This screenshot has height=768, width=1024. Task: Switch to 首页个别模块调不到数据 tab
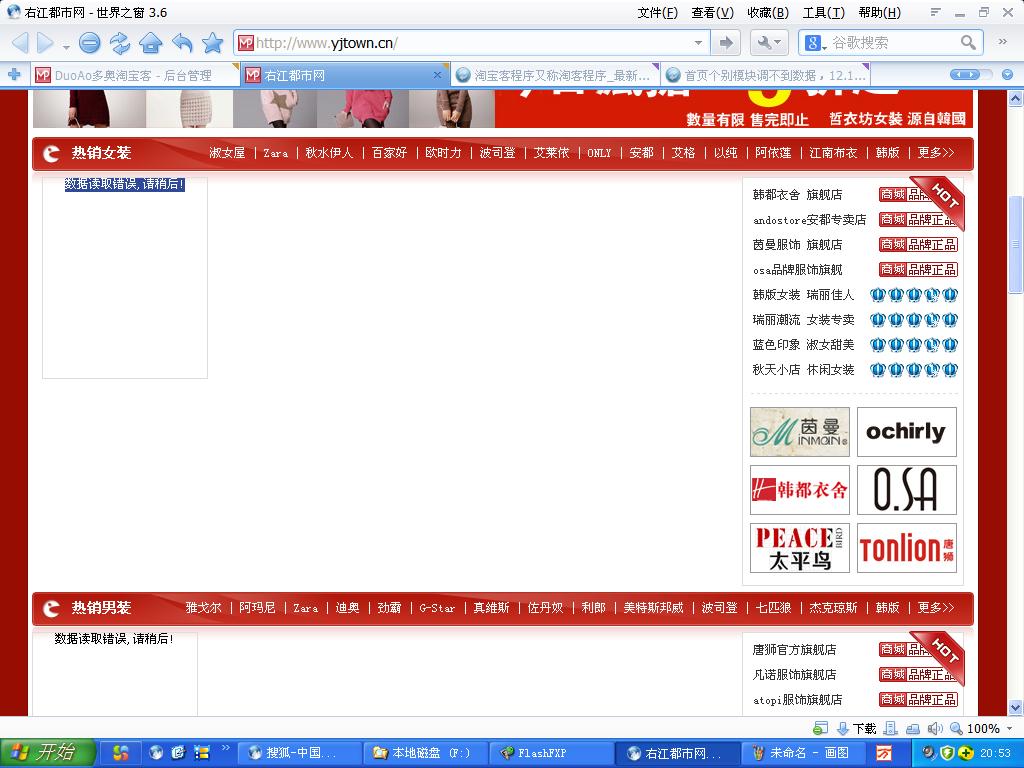[x=766, y=76]
